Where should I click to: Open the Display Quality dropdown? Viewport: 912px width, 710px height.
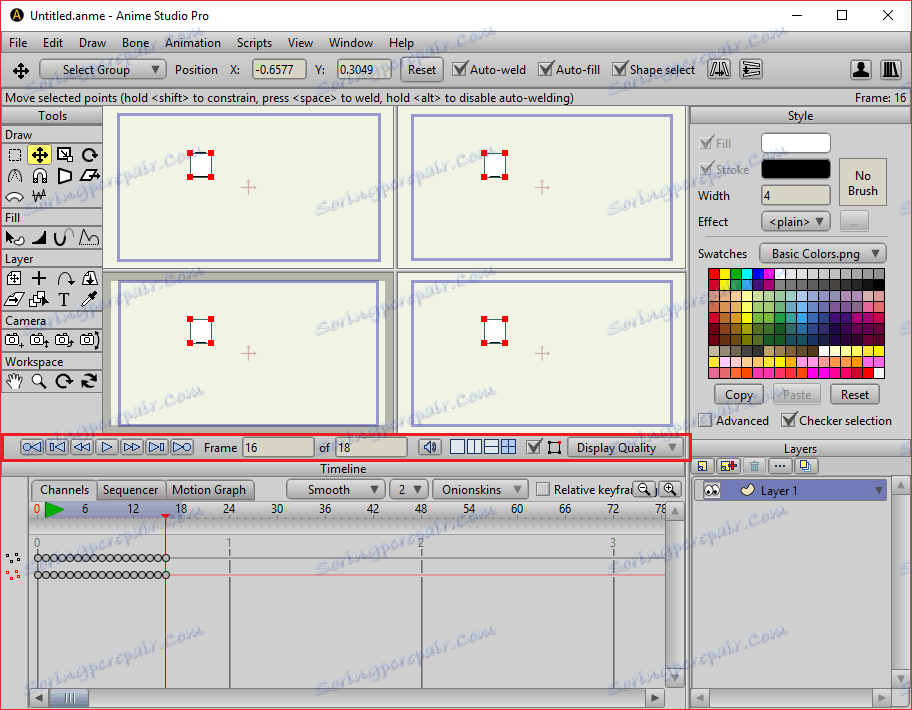coord(625,448)
